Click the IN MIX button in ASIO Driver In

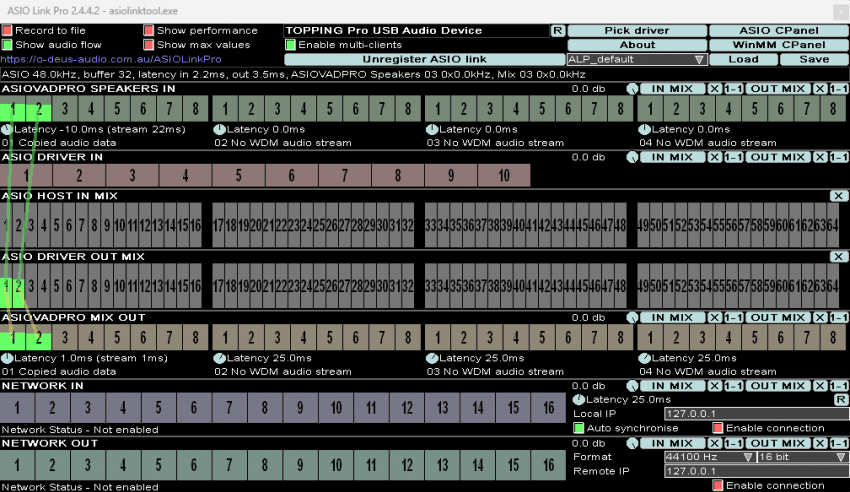(x=672, y=157)
